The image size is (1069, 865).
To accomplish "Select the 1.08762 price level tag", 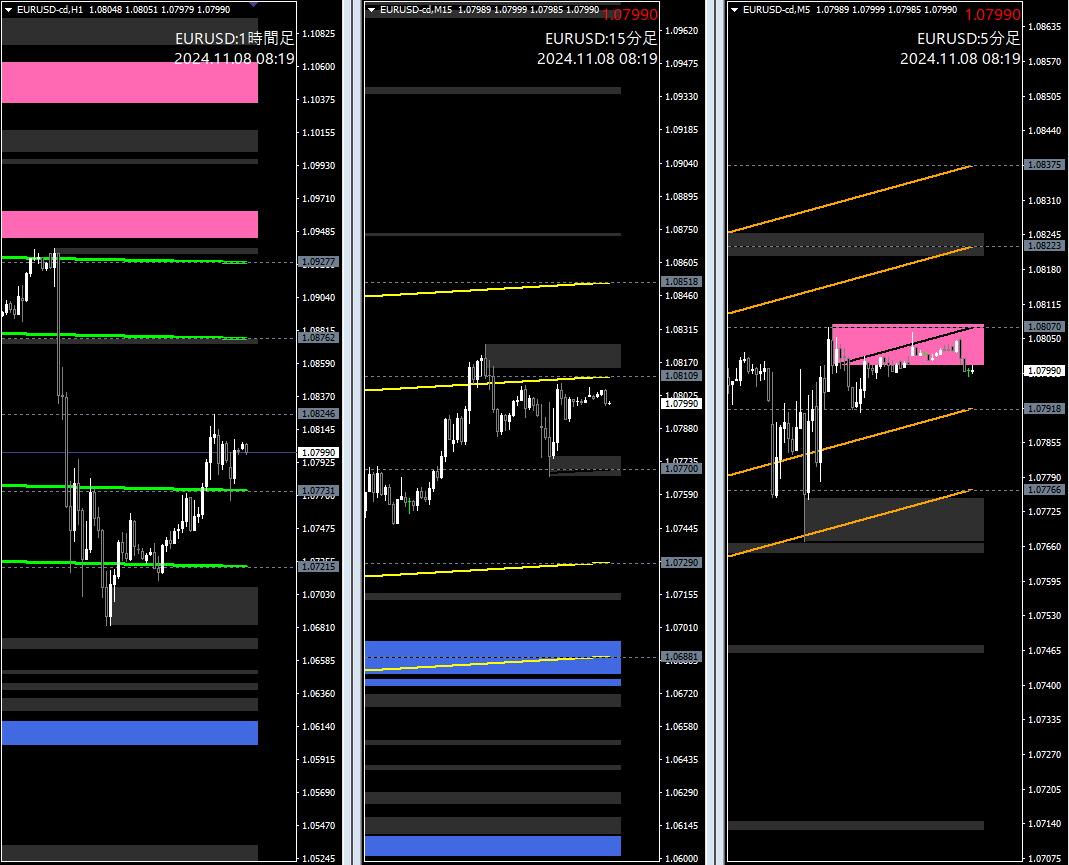I will pyautogui.click(x=318, y=337).
